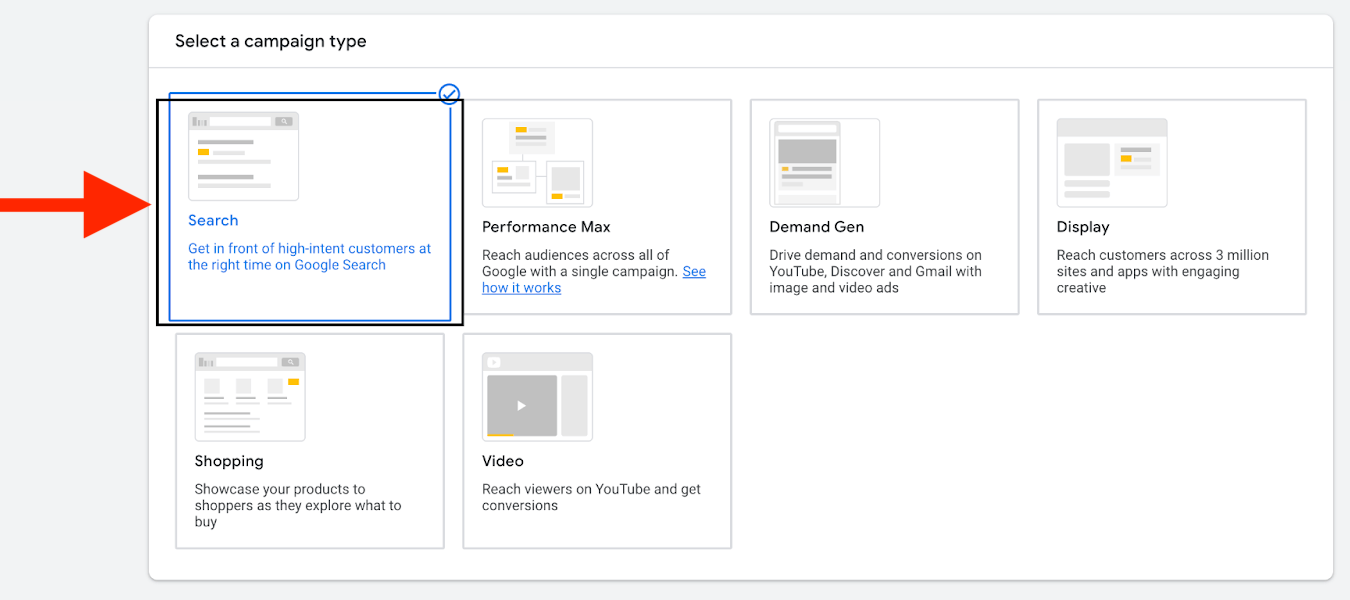The width and height of the screenshot is (1350, 600).
Task: Click the 'Select a campaign type' heading
Action: pyautogui.click(x=270, y=41)
